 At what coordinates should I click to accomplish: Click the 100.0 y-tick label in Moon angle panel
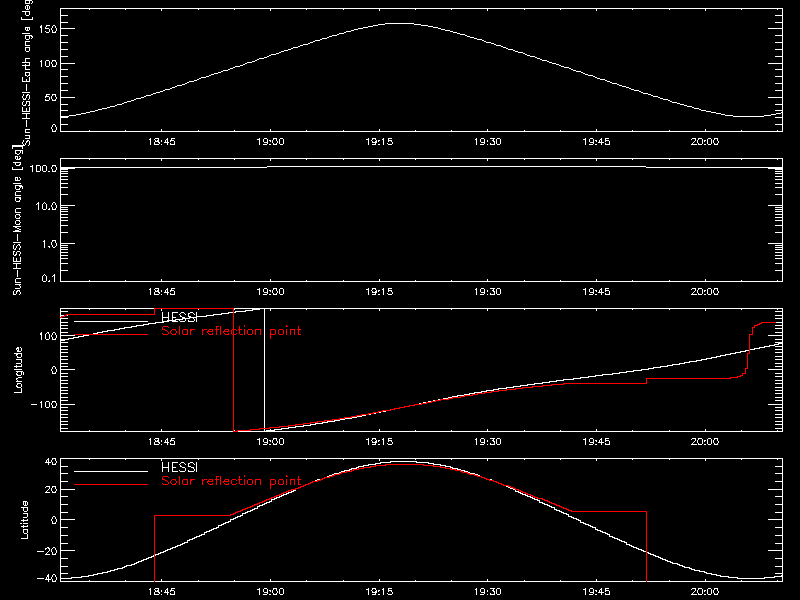click(x=43, y=168)
